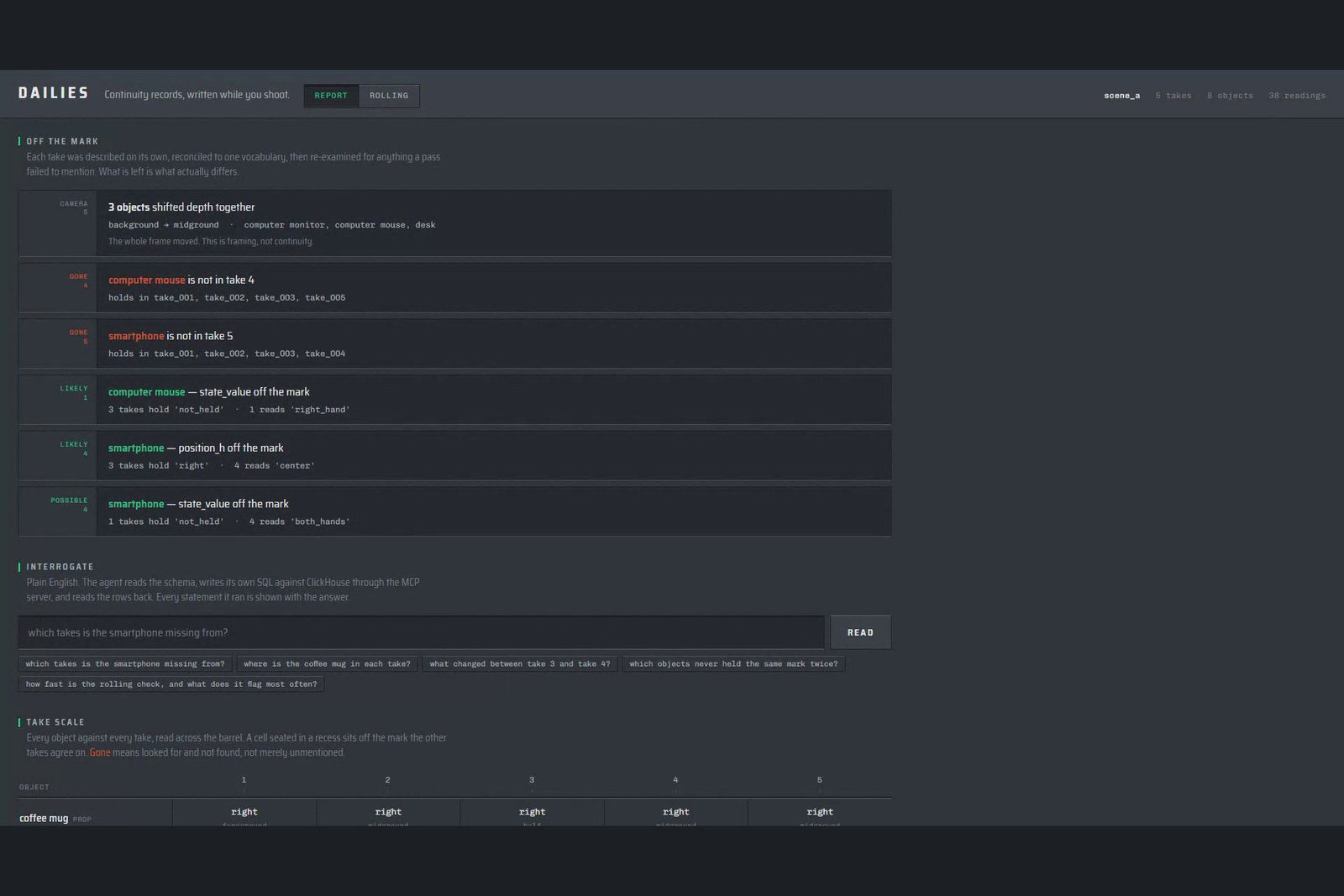Image resolution: width=1344 pixels, height=896 pixels.
Task: Switch to the ROLLING tab
Action: 389,96
